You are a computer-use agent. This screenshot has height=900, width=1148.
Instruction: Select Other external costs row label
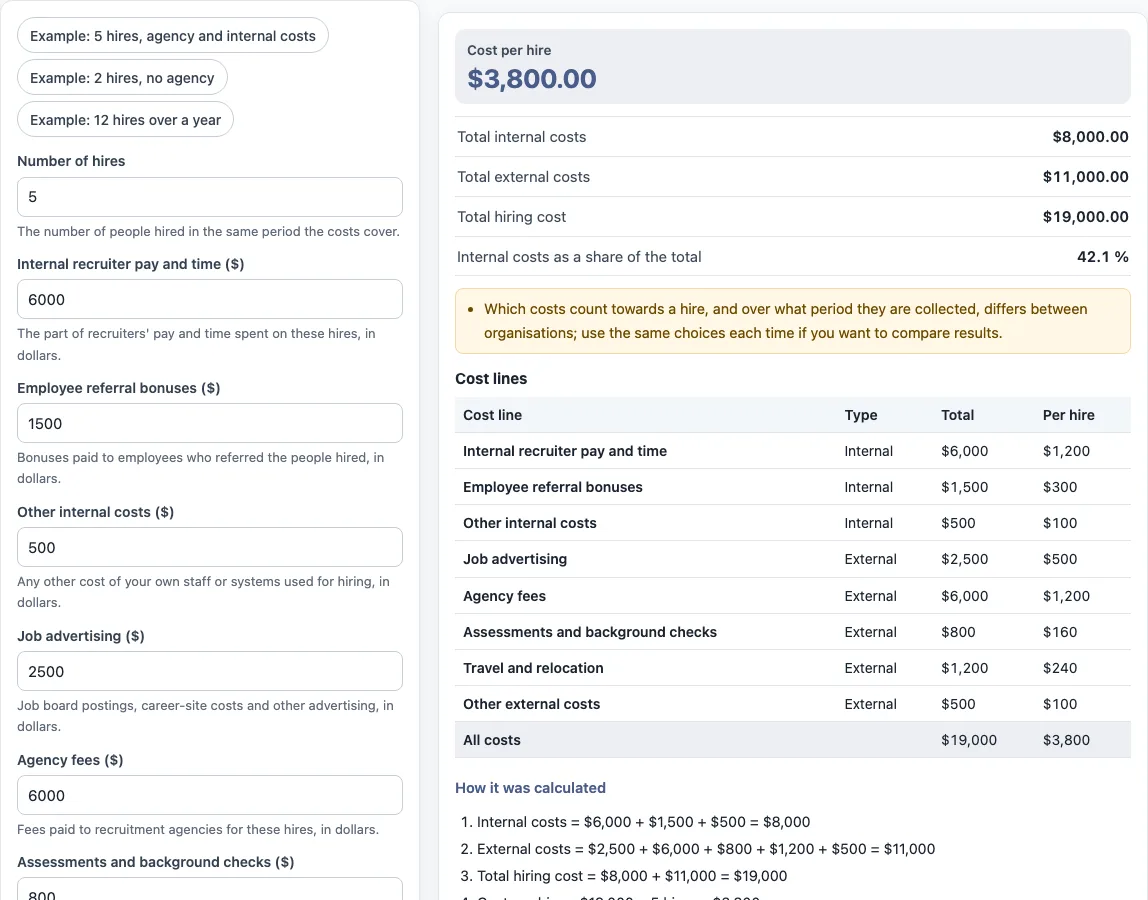coord(532,704)
